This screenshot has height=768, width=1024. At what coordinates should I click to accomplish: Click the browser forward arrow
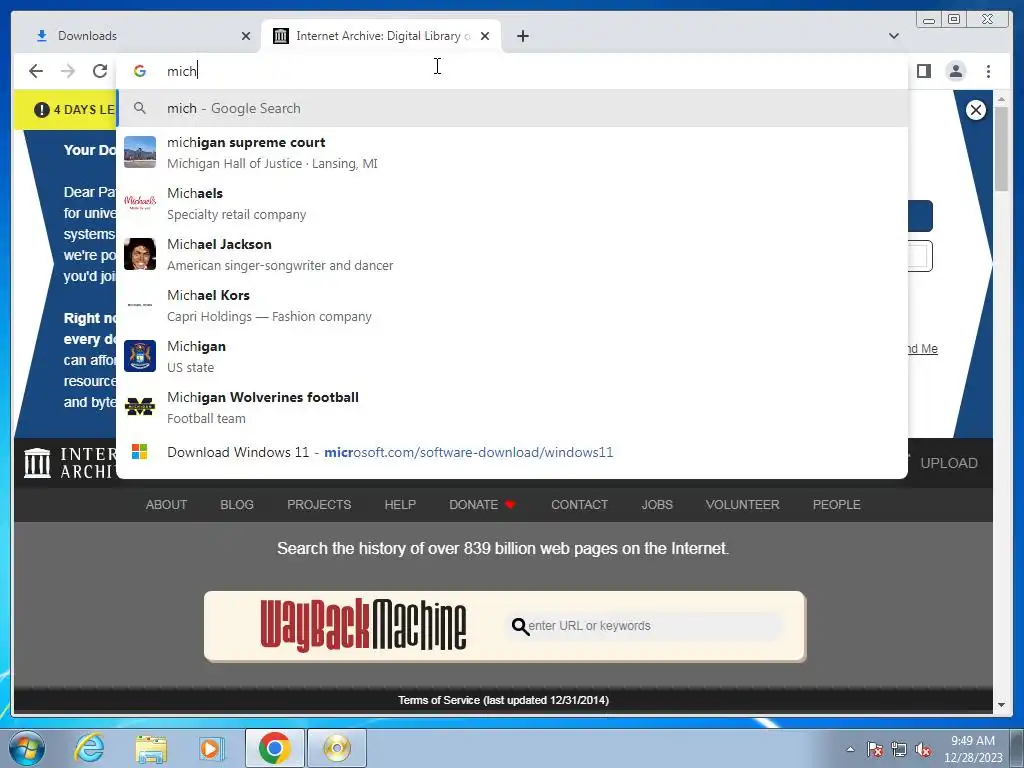click(x=68, y=71)
